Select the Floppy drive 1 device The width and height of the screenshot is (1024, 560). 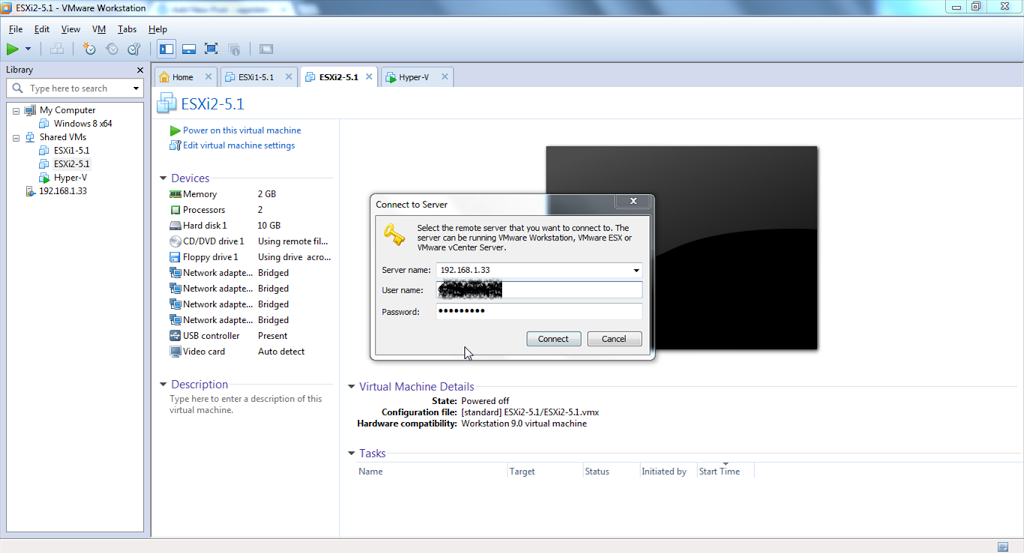coord(250,257)
